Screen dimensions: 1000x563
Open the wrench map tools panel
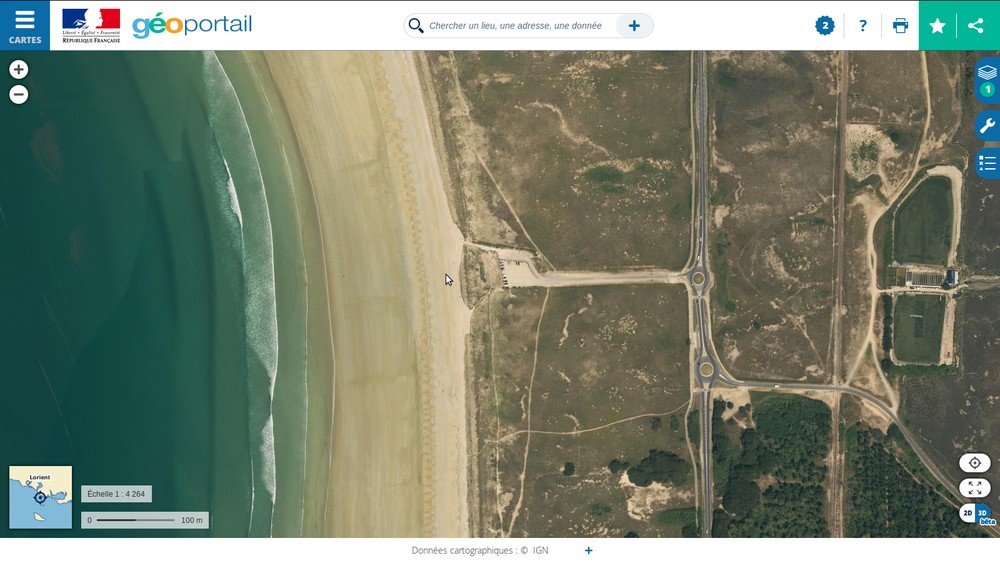click(987, 126)
